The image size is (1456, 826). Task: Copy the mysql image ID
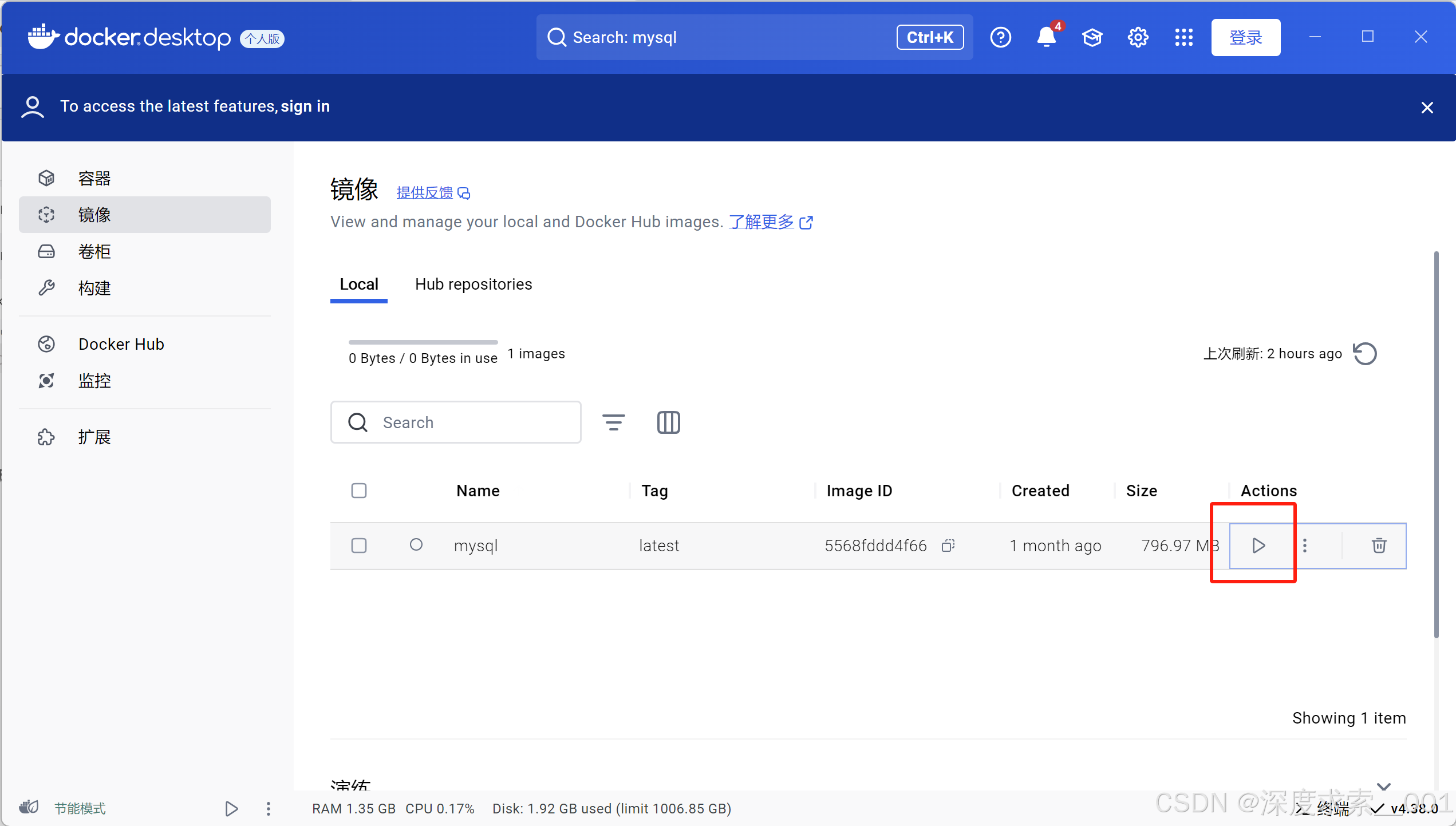[948, 546]
